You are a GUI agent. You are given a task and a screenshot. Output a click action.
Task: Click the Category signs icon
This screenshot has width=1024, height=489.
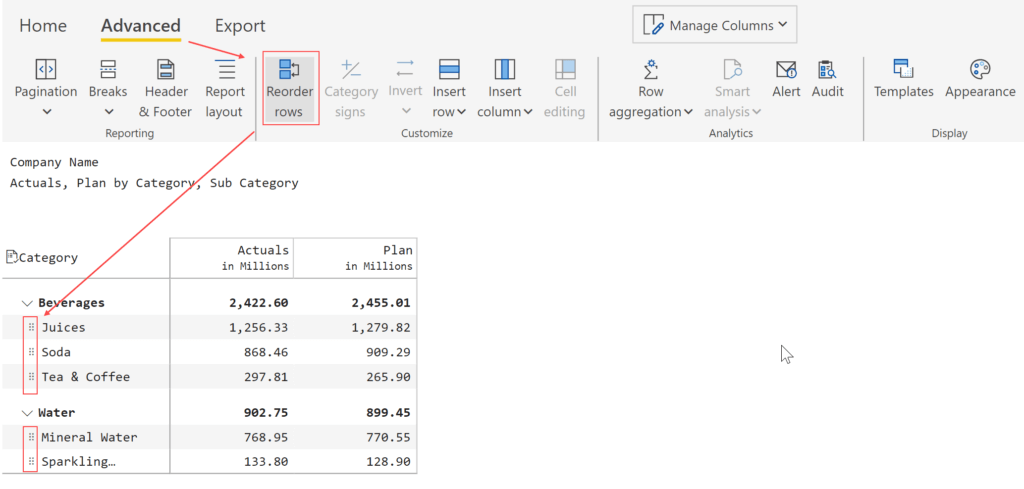(351, 69)
